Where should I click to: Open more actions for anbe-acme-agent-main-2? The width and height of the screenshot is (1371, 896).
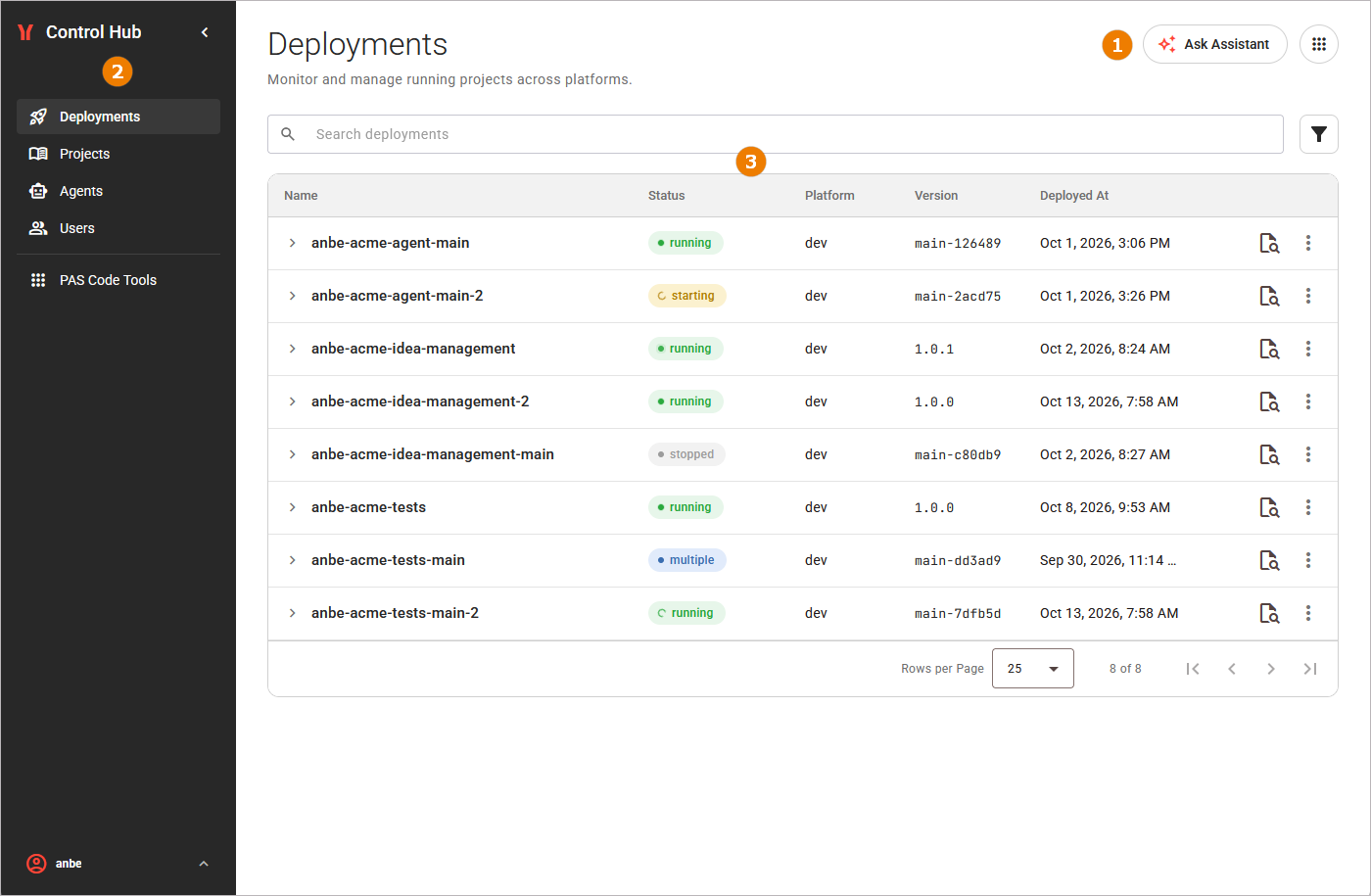pyautogui.click(x=1308, y=296)
